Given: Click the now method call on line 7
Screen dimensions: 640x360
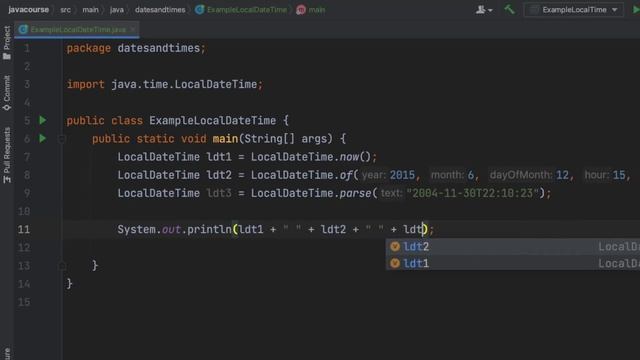Looking at the screenshot, I should tap(349, 157).
